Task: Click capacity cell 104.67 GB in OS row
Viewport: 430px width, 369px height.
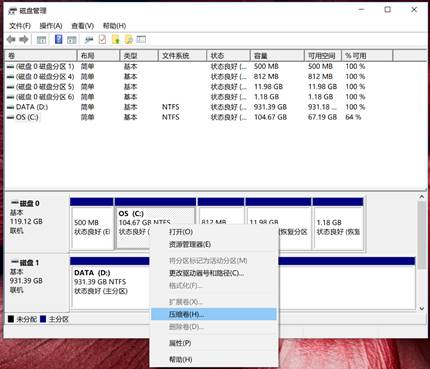Action: pyautogui.click(x=270, y=117)
